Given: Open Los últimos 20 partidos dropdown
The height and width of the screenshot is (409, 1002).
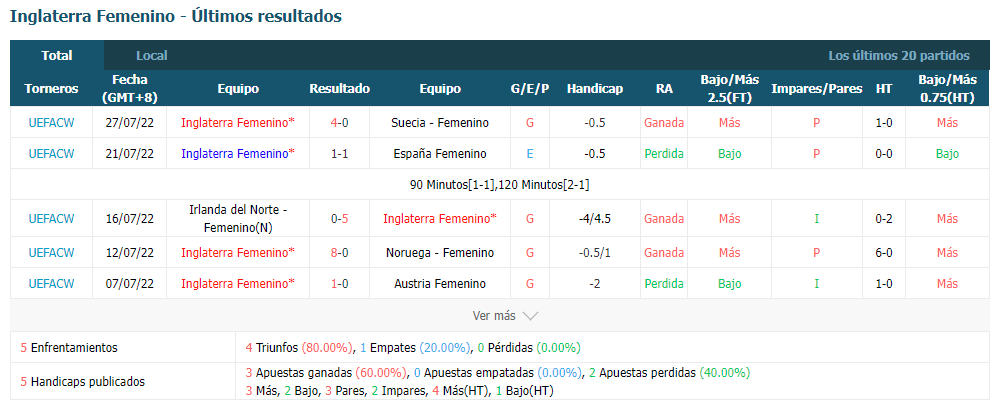Looking at the screenshot, I should (898, 56).
